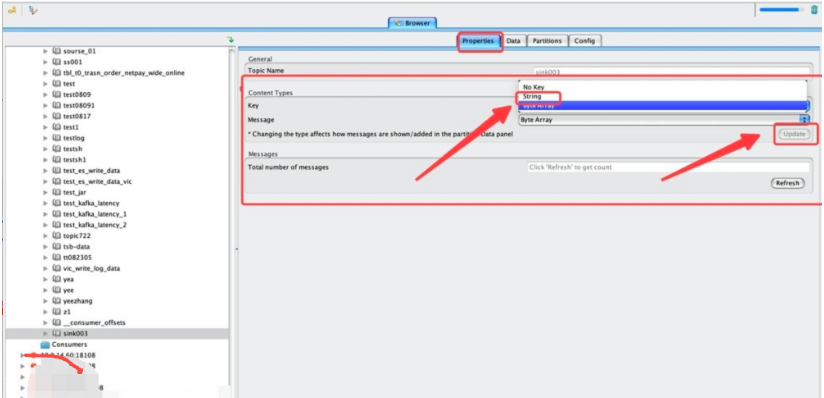Image resolution: width=824 pixels, height=398 pixels.
Task: Click the Total number of messages field
Action: pos(668,167)
